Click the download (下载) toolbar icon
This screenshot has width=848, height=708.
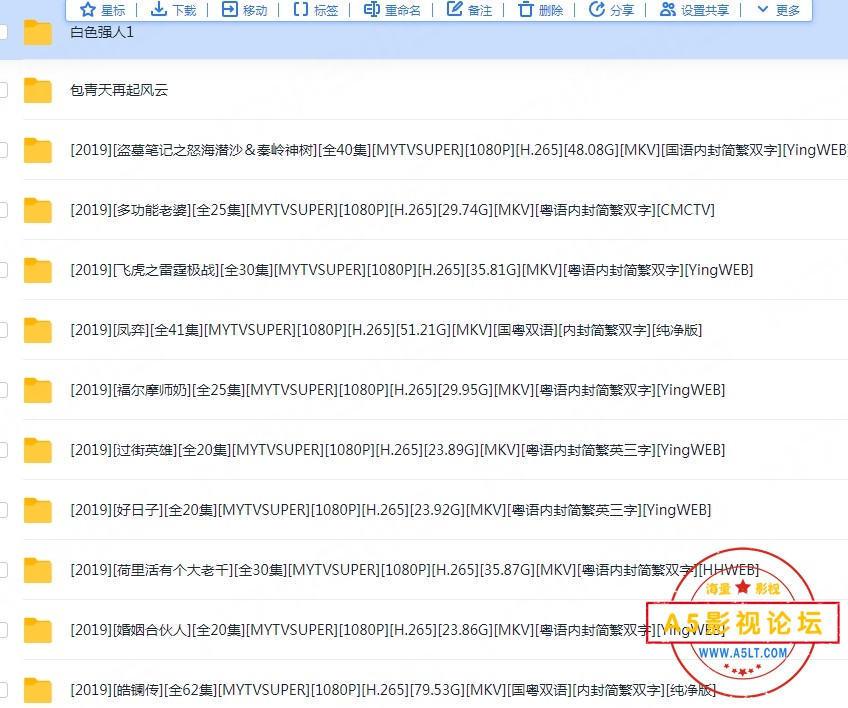pos(158,9)
